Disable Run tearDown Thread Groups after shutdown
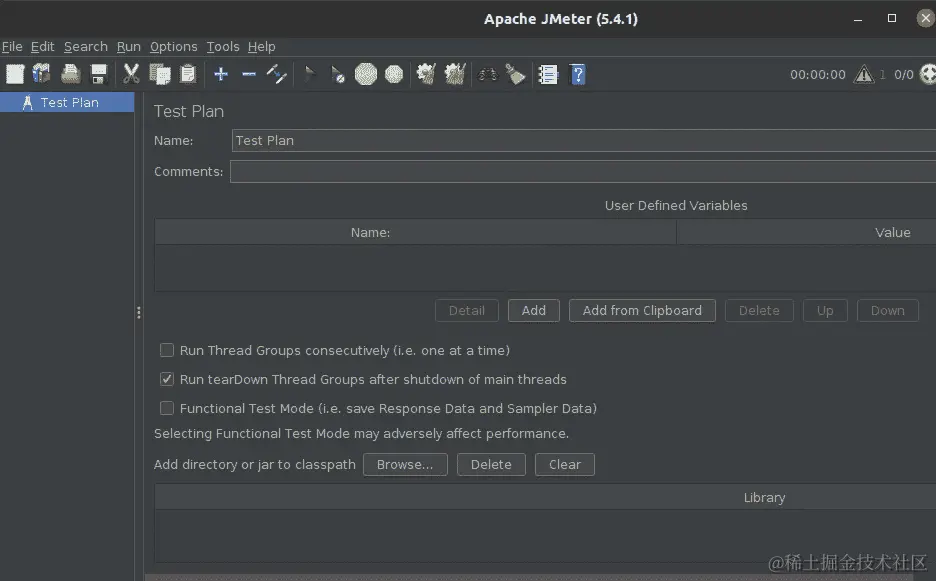936x581 pixels. coord(167,379)
